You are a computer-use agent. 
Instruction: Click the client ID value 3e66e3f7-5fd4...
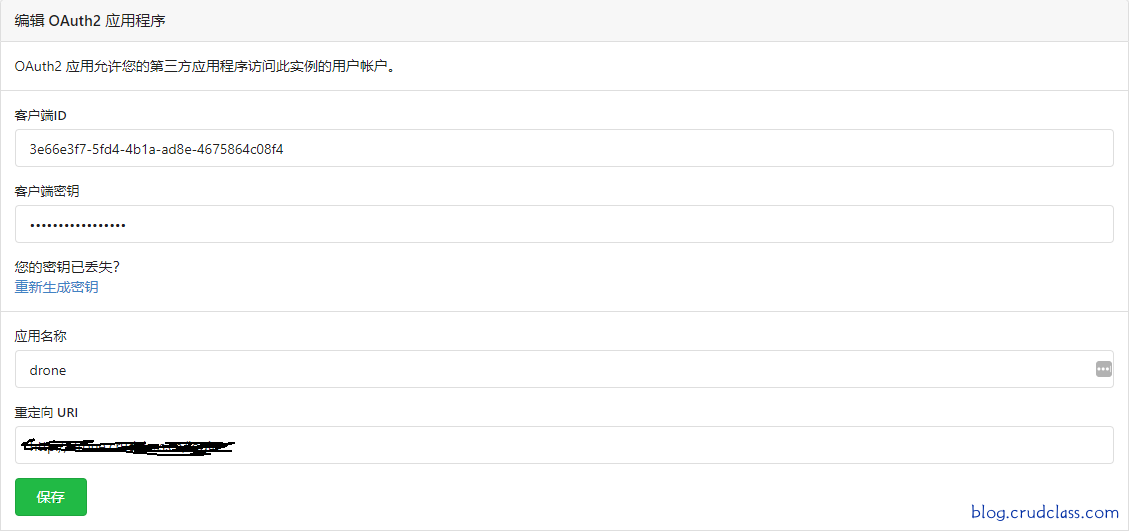pyautogui.click(x=157, y=149)
